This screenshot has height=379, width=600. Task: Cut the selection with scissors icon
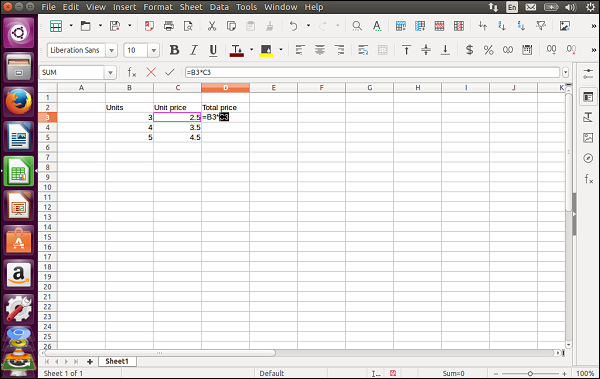(212, 26)
